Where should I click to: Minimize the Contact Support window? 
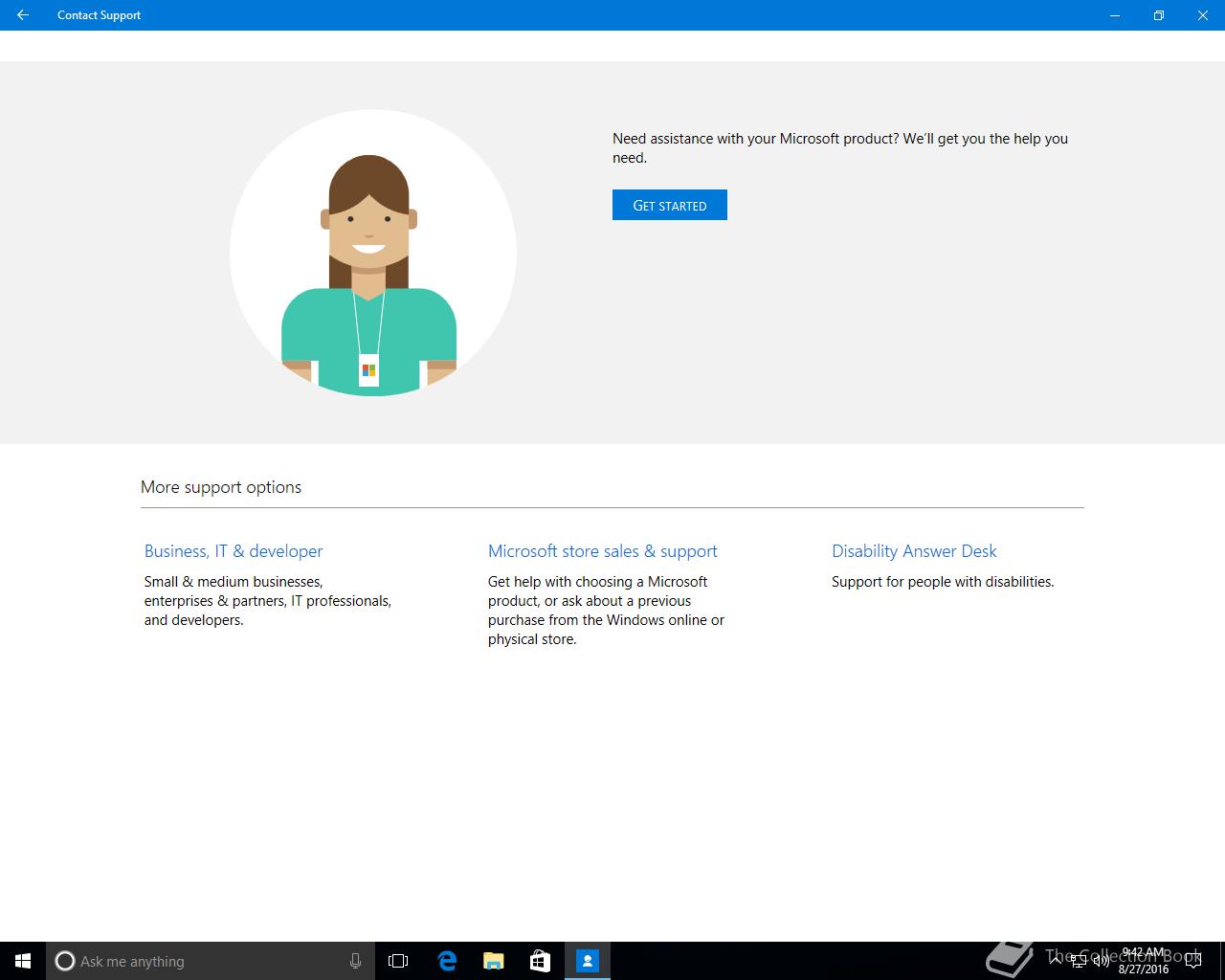click(x=1115, y=15)
